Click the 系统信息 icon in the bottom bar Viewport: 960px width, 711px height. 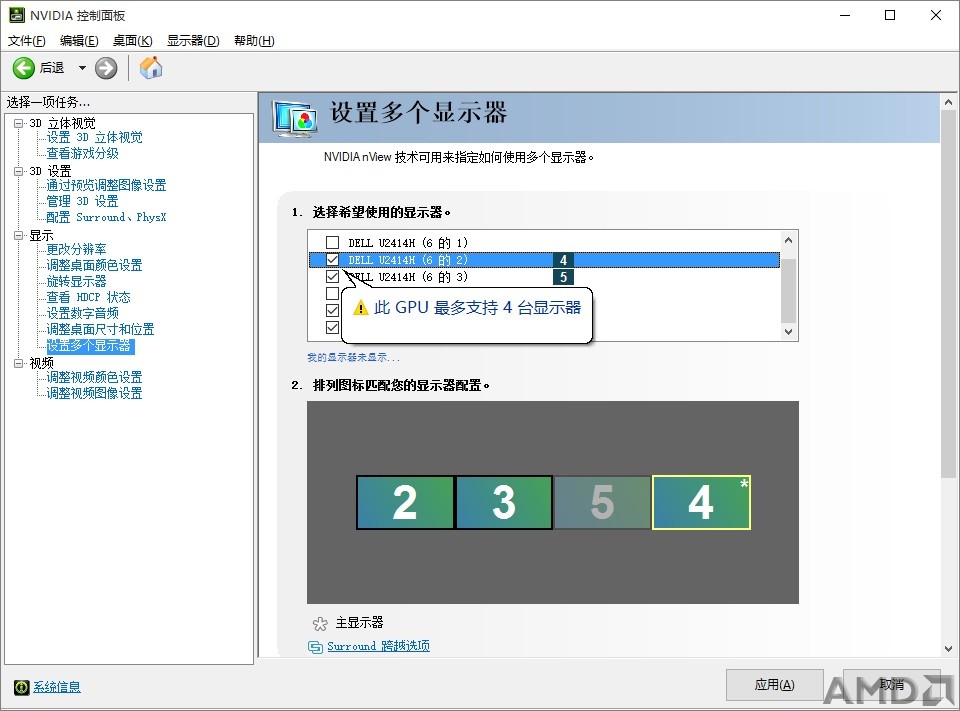21,687
